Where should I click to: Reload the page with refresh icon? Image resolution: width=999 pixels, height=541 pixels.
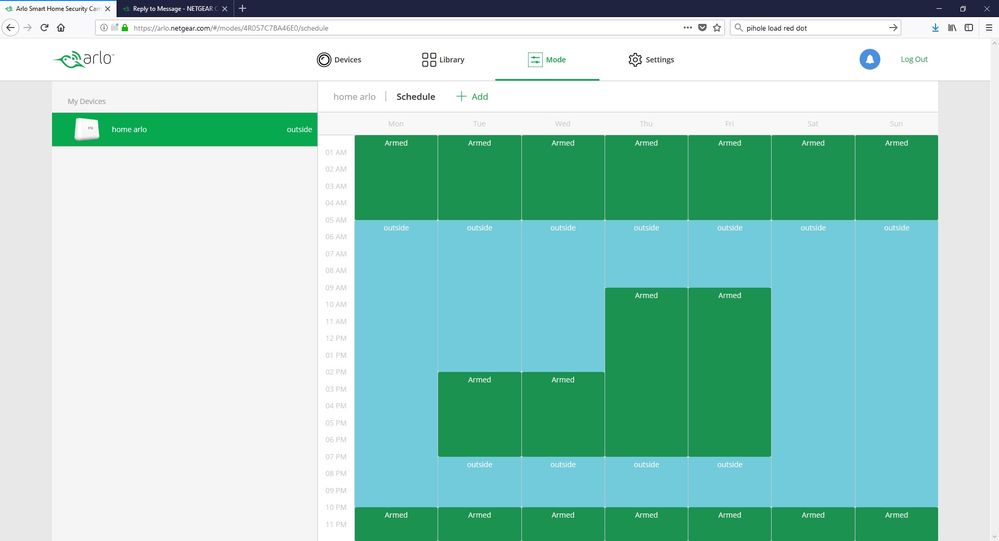[x=44, y=27]
